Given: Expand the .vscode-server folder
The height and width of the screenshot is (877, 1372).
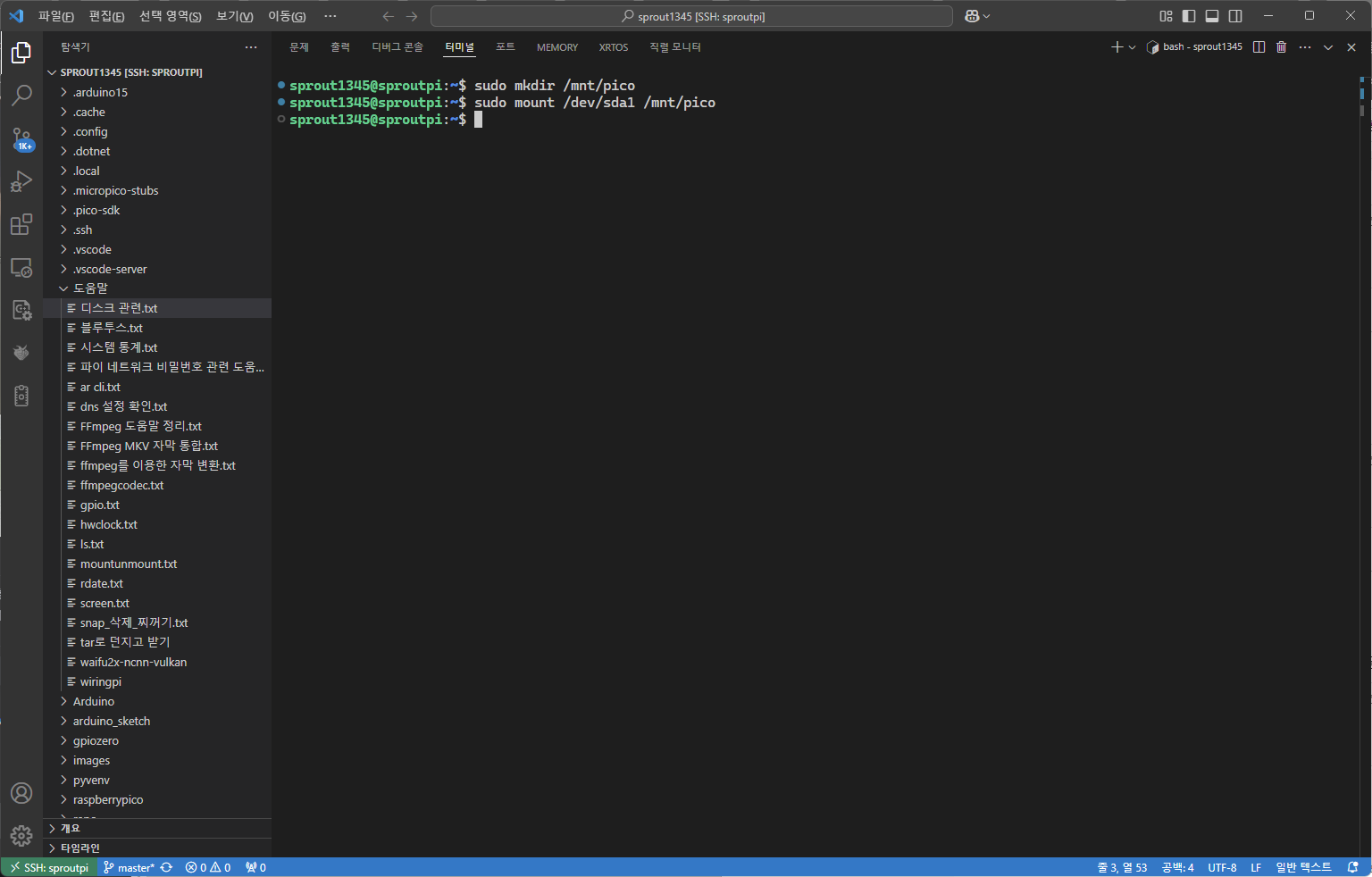Looking at the screenshot, I should 157,269.
